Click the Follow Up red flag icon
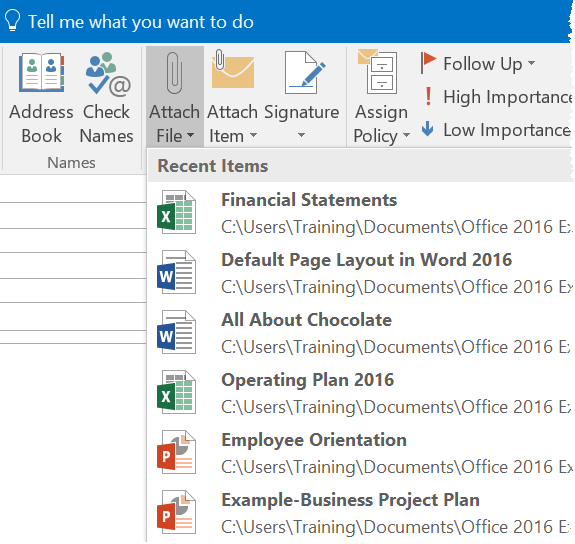Image resolution: width=575 pixels, height=544 pixels. pos(428,62)
